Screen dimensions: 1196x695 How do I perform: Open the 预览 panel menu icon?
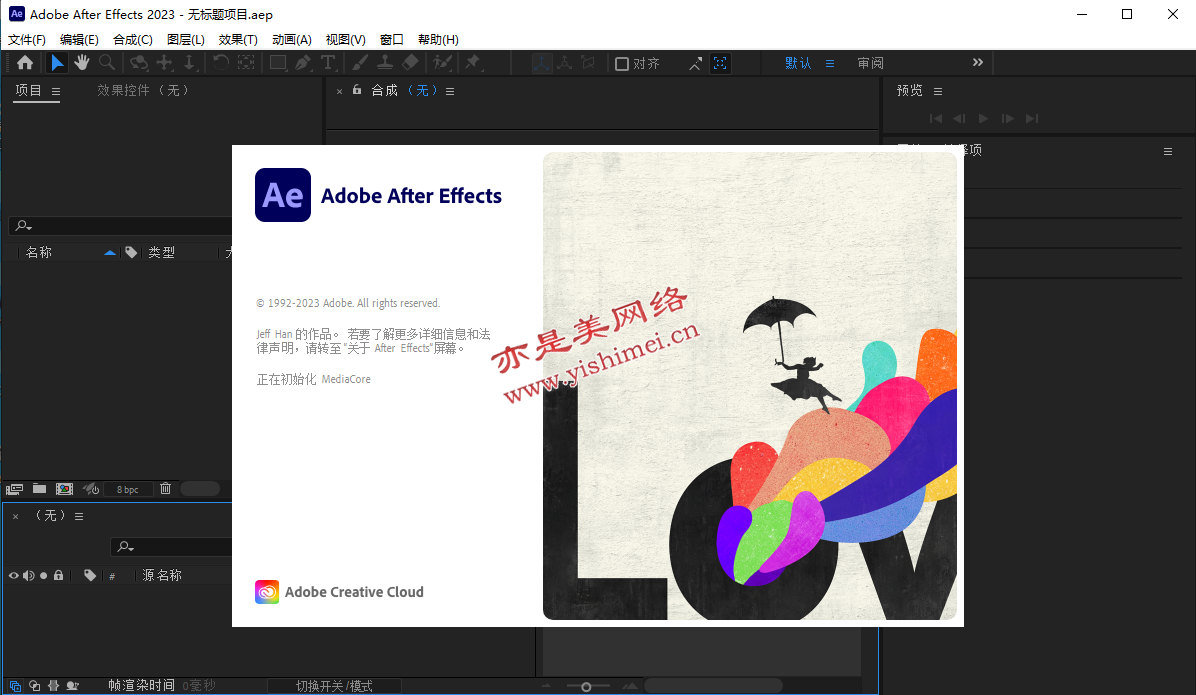[x=938, y=92]
